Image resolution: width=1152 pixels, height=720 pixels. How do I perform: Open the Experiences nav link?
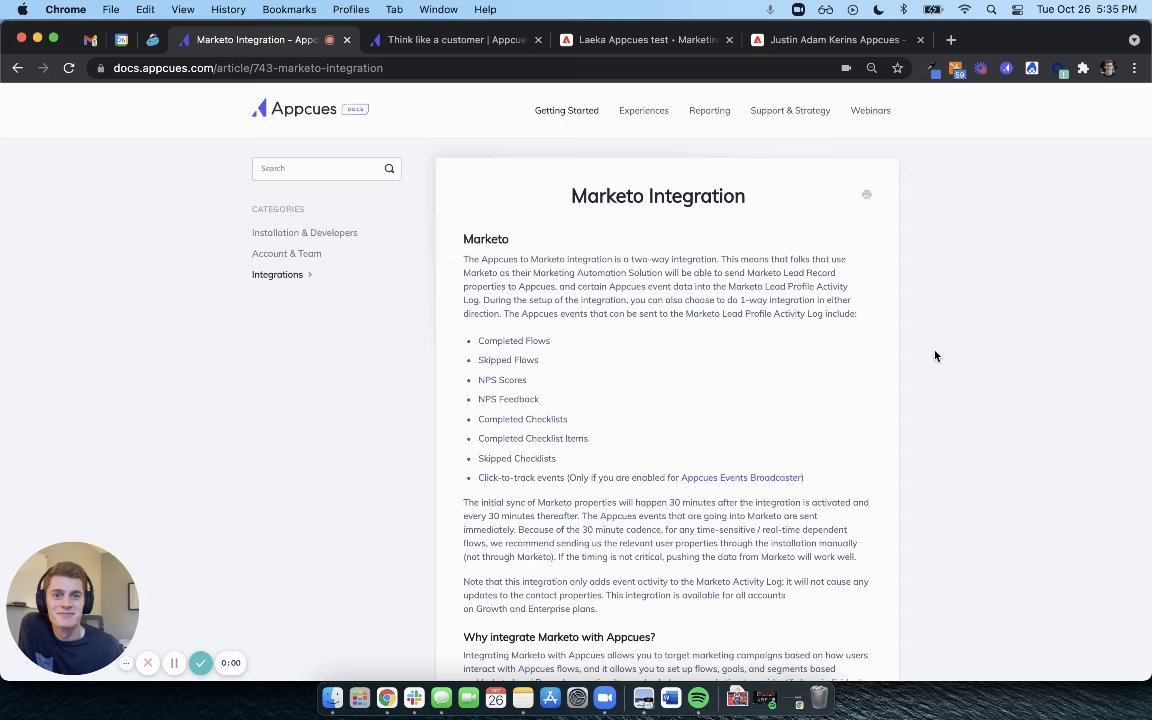point(644,111)
